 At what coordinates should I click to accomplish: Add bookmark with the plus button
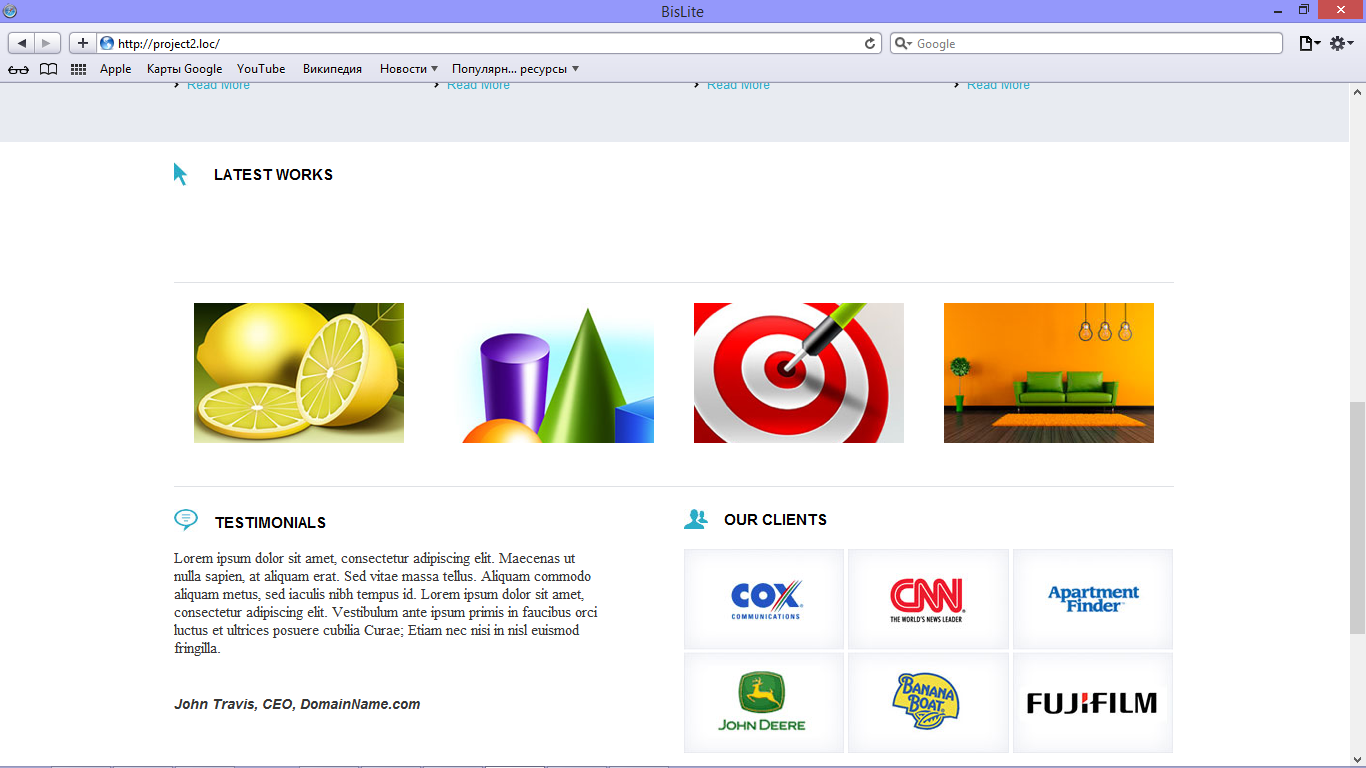click(82, 43)
